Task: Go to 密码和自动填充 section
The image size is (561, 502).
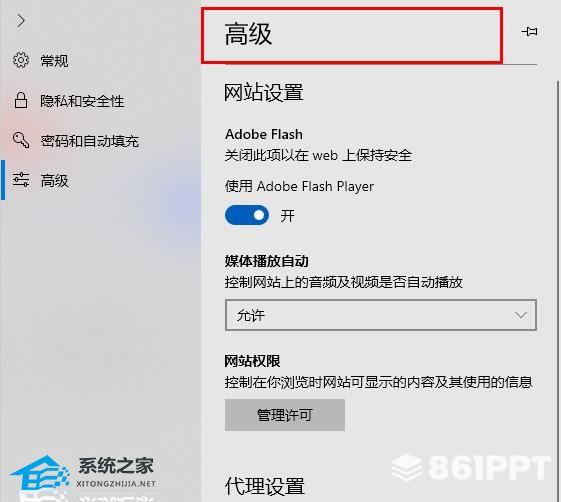Action: click(89, 140)
